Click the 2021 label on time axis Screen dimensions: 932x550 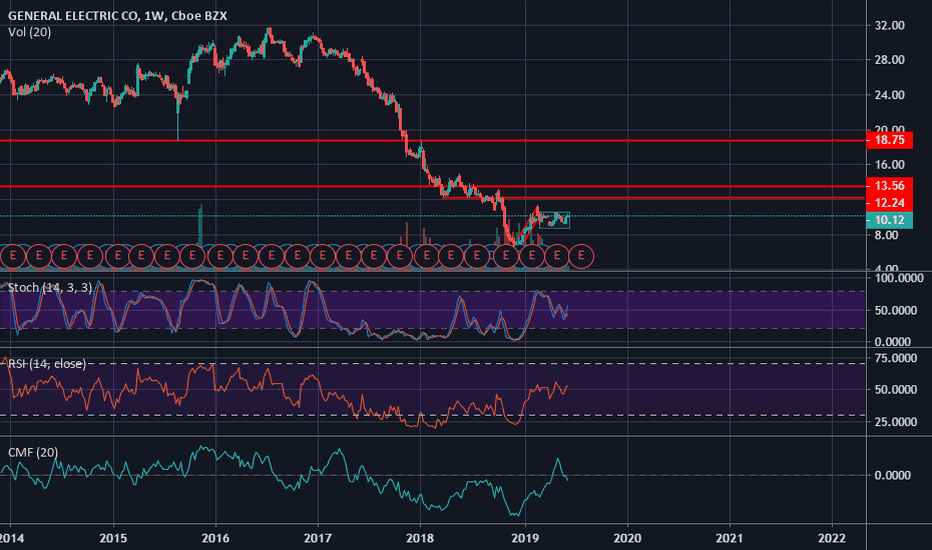(x=729, y=538)
